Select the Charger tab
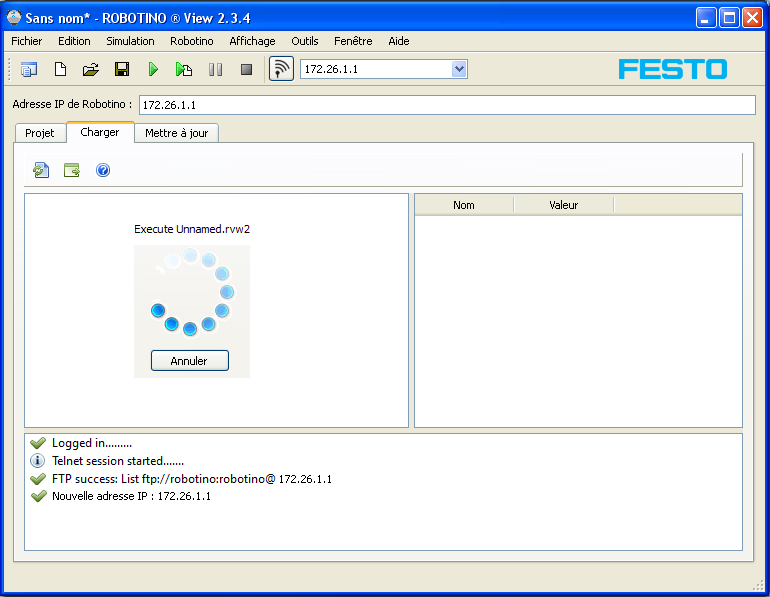 100,132
